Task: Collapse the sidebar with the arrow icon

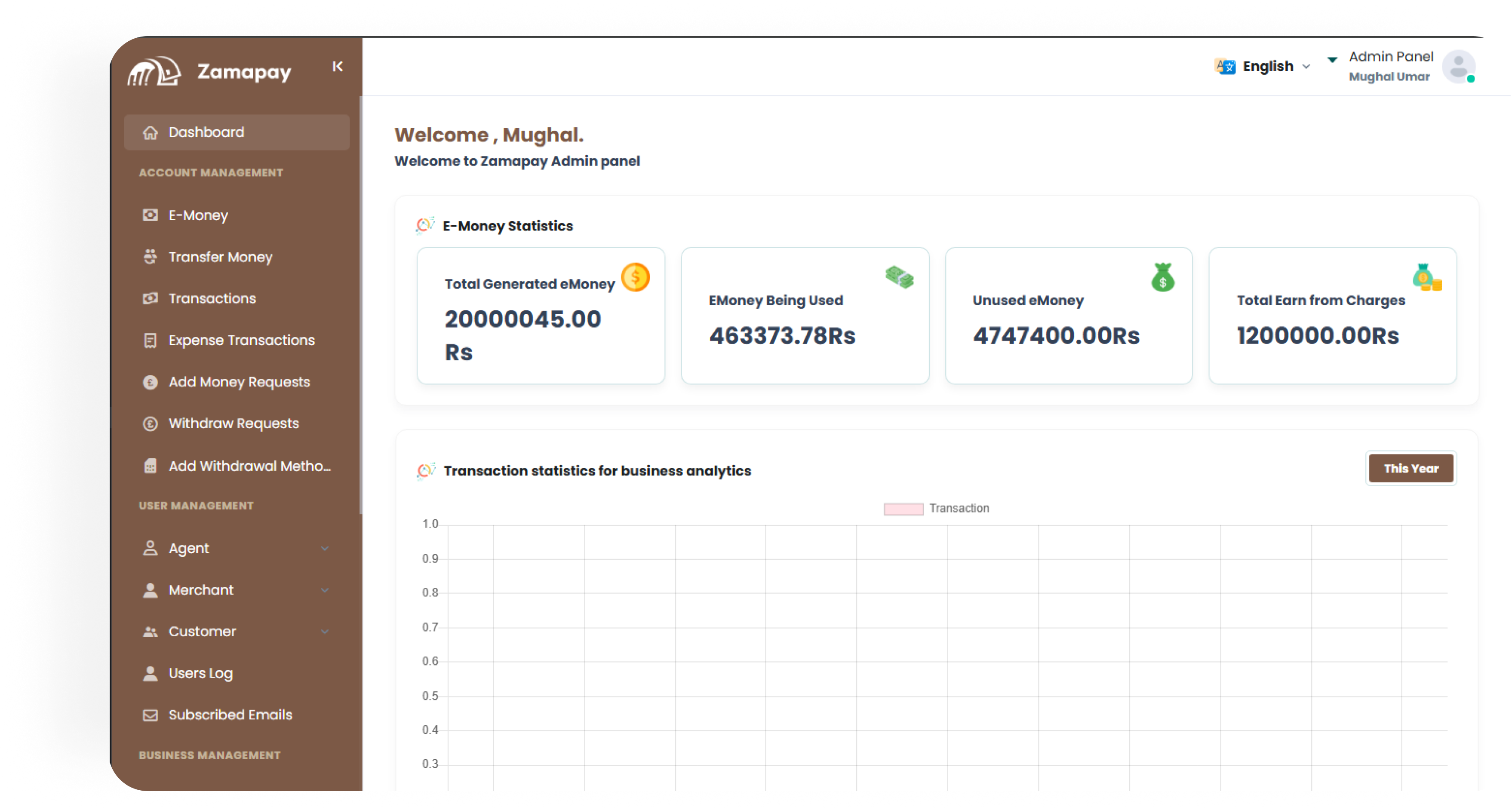Action: click(x=338, y=67)
